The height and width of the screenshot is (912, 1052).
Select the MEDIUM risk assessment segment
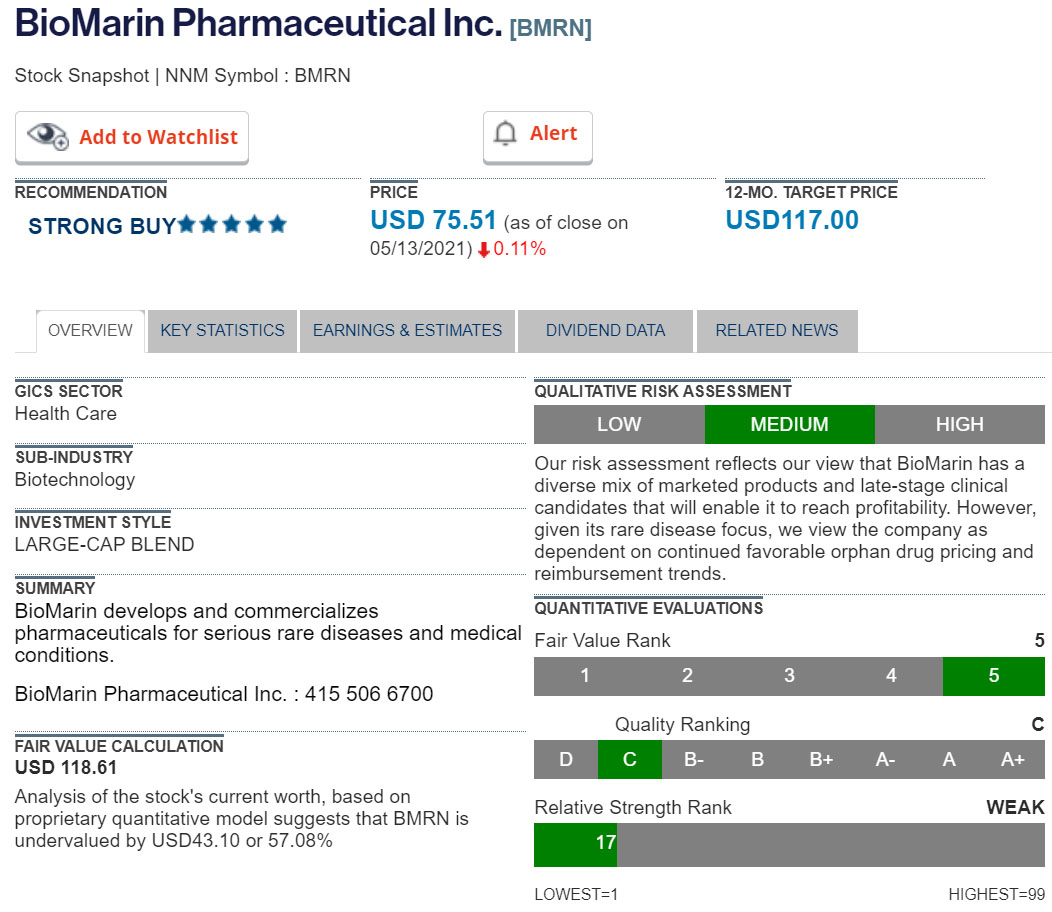pos(789,424)
